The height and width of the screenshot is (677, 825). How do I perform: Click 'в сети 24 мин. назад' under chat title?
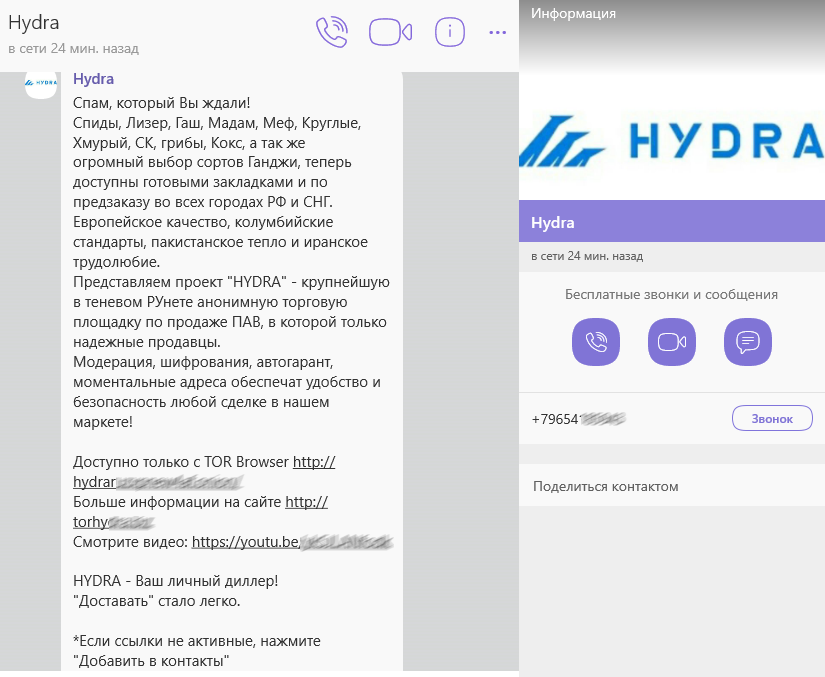click(74, 48)
